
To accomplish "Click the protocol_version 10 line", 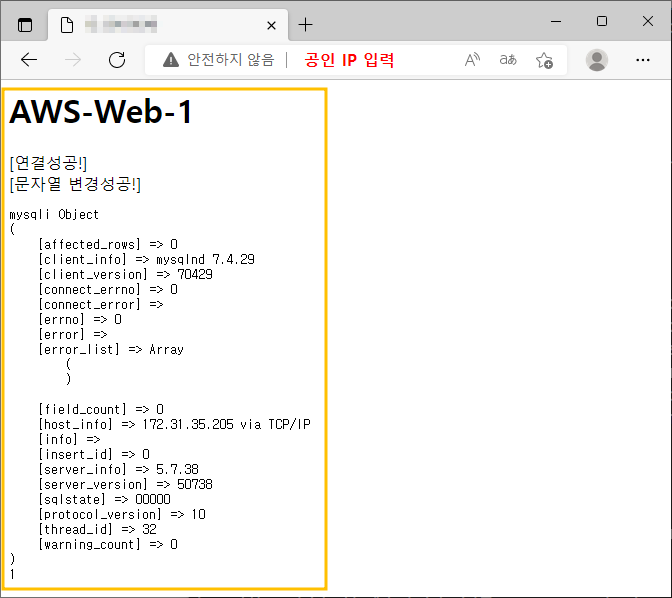I will tap(122, 514).
